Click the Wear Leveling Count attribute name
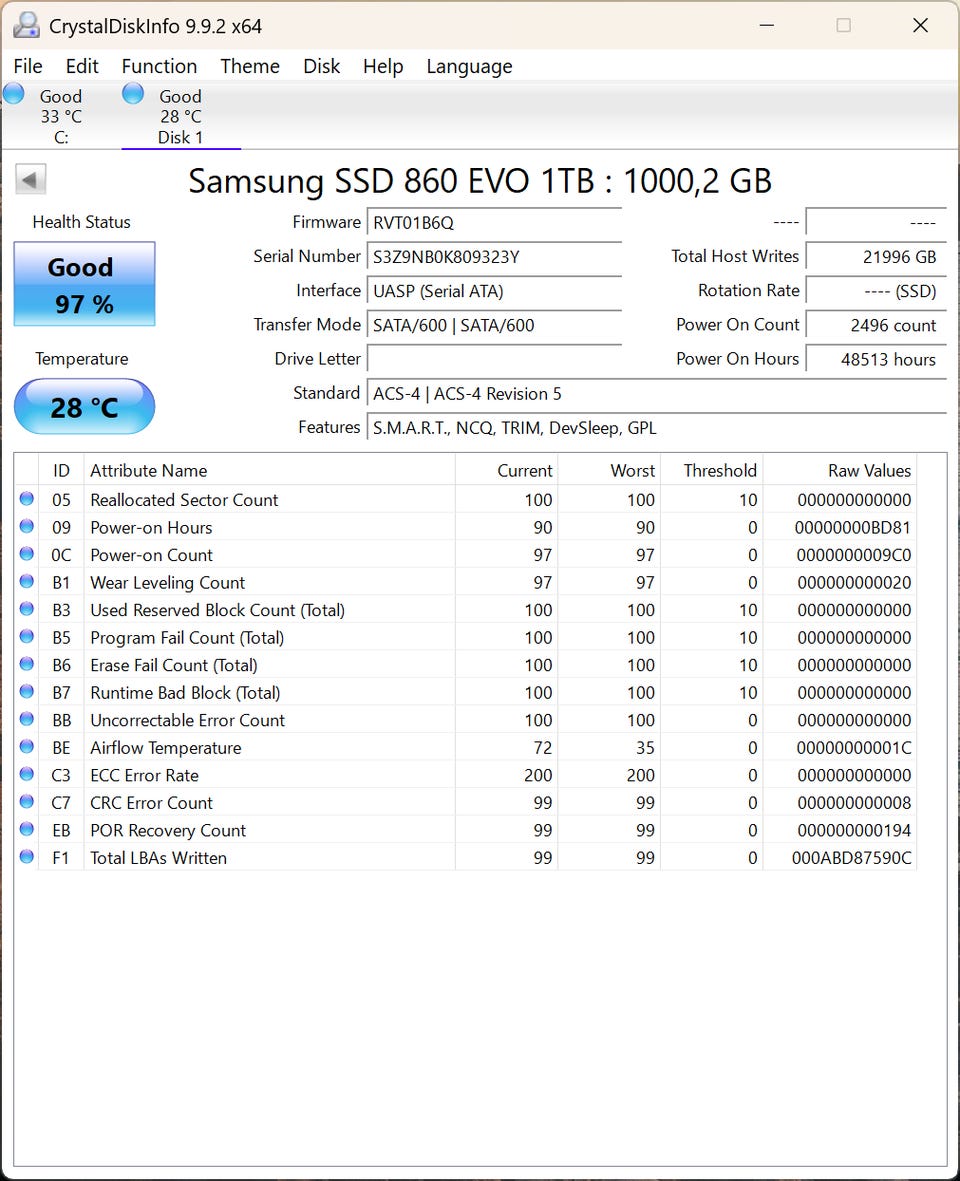960x1181 pixels. pos(167,582)
